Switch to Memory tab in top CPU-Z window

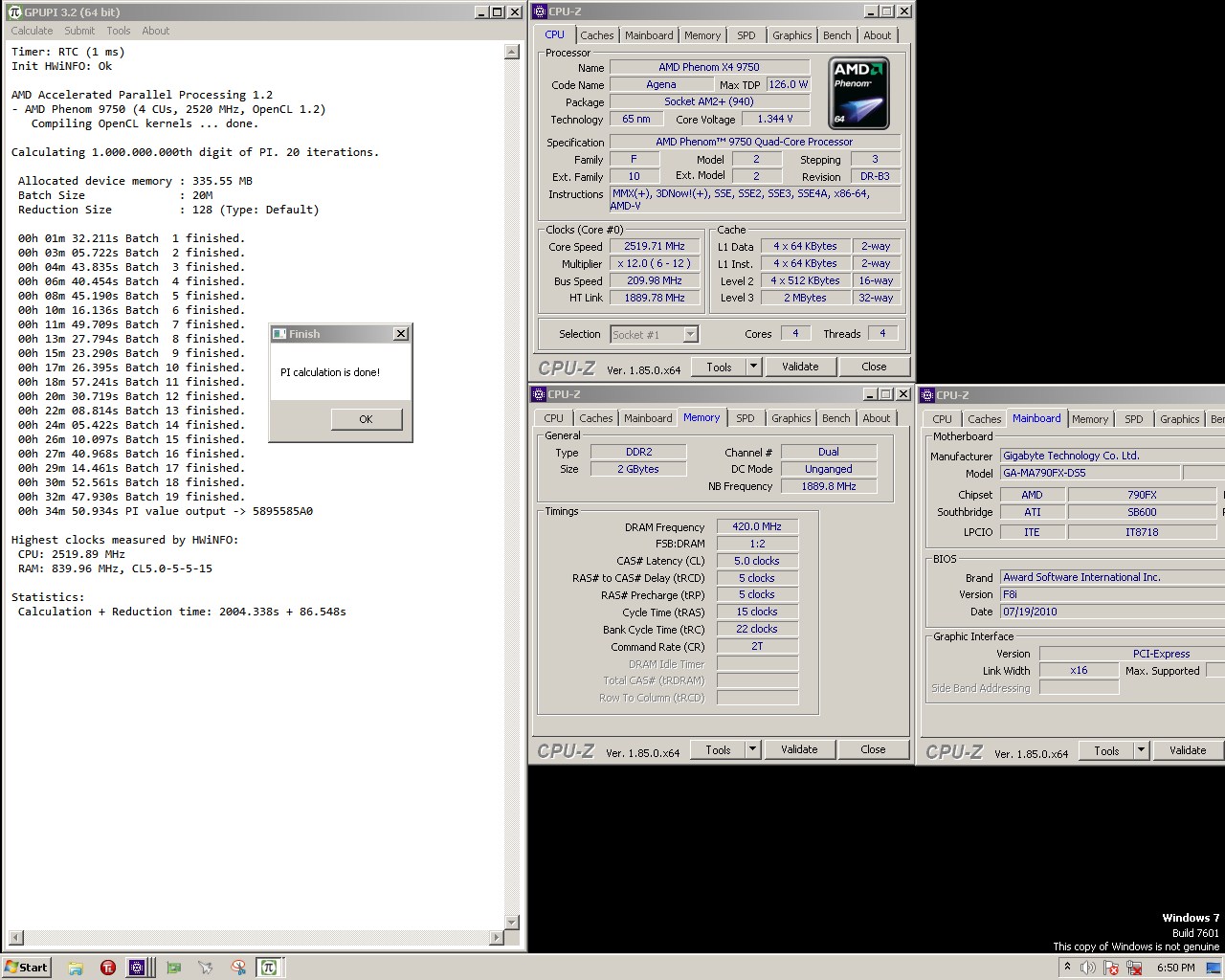pos(702,35)
